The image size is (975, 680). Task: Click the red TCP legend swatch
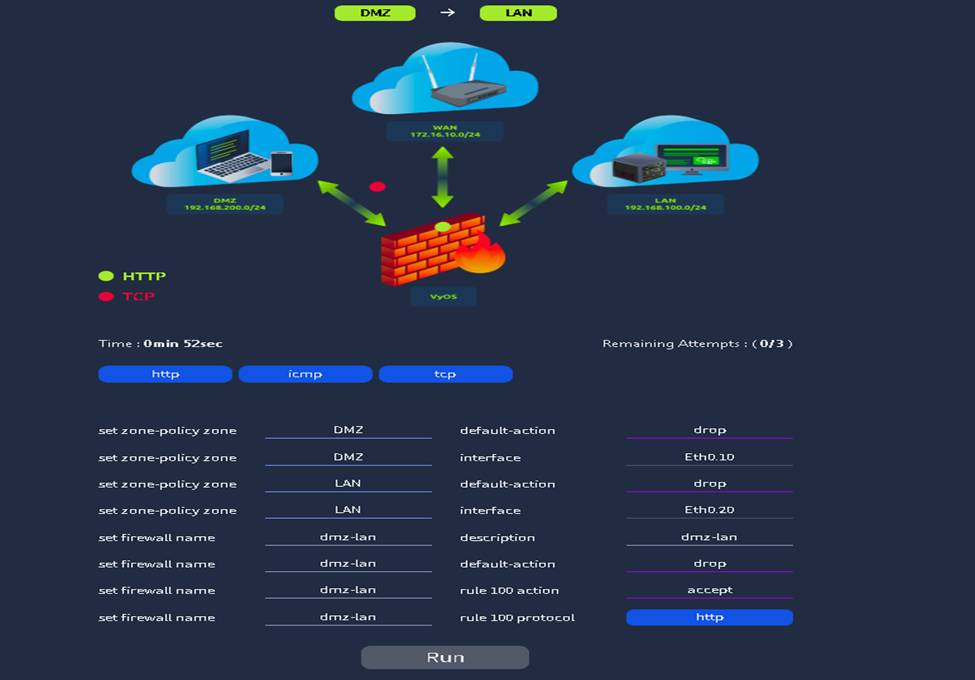(106, 296)
